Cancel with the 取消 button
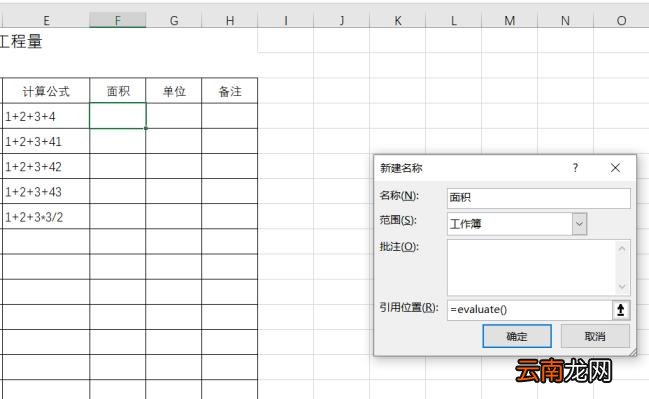Screen dimensions: 649x399 595,336
